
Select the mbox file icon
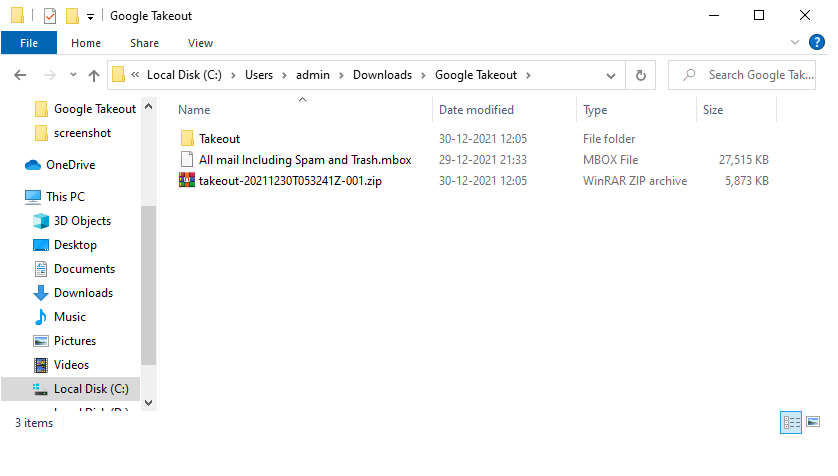point(187,159)
